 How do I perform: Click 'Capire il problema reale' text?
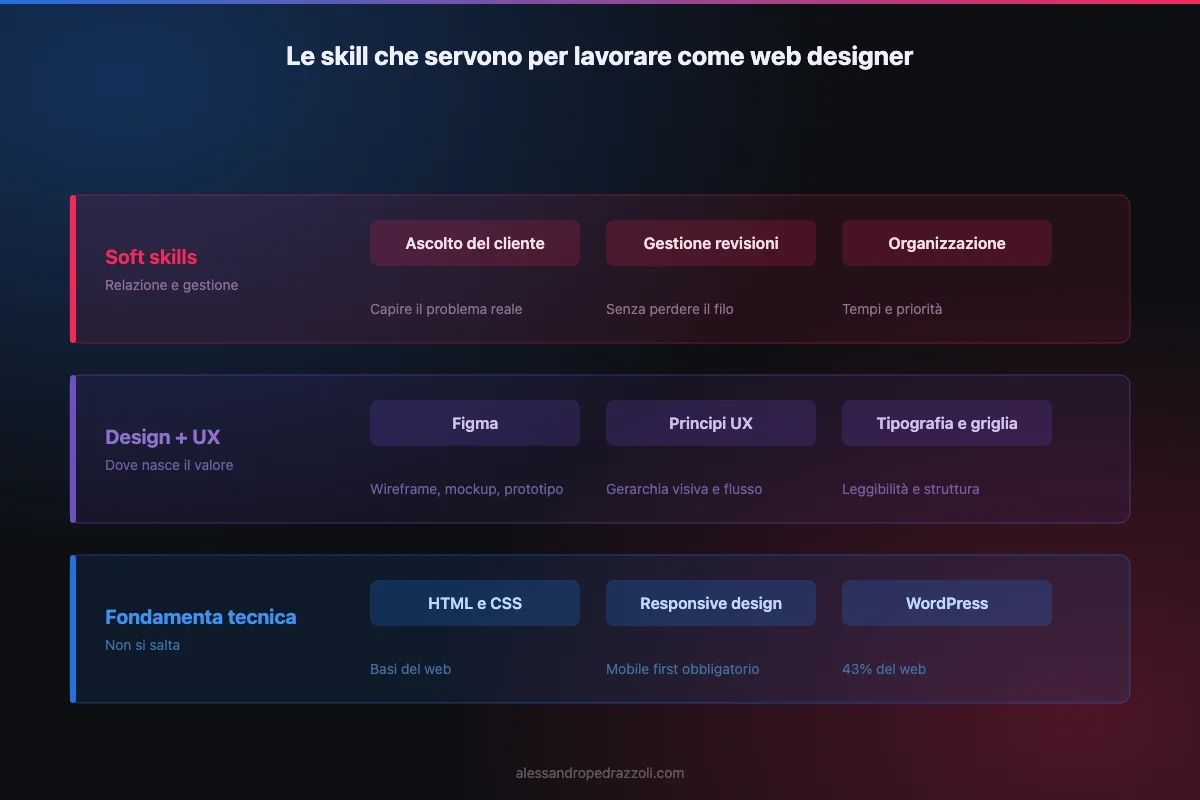pyautogui.click(x=446, y=309)
